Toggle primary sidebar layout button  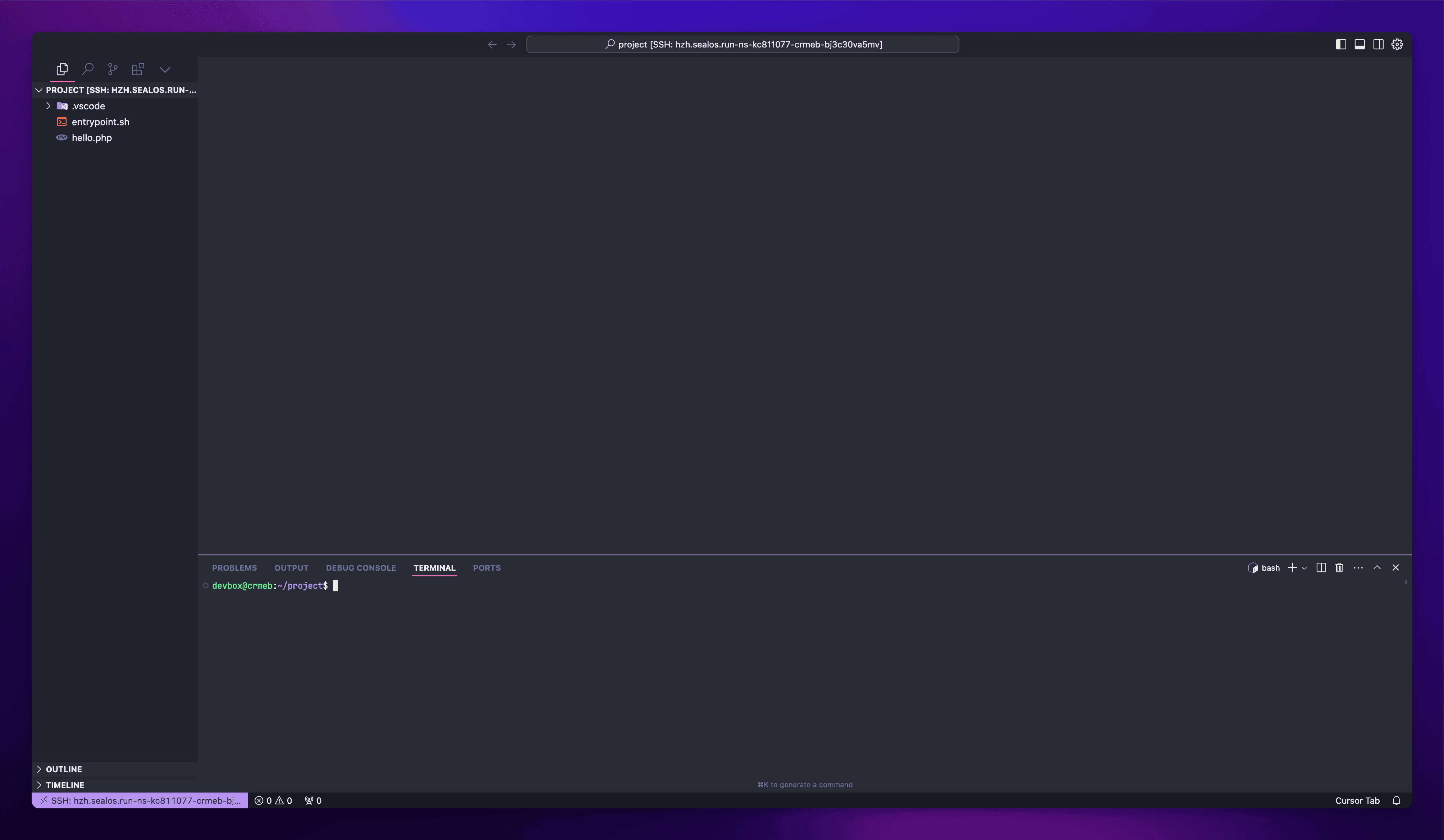[x=1341, y=44]
